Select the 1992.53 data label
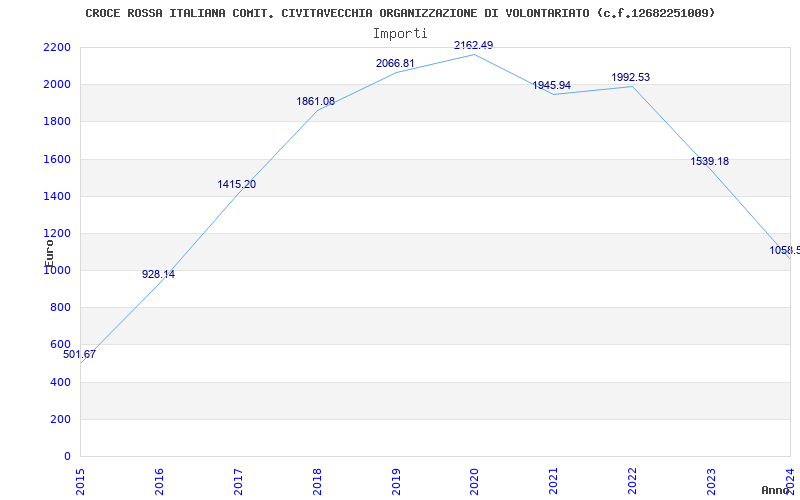Screen dimensions: 800x500 [x=631, y=77]
